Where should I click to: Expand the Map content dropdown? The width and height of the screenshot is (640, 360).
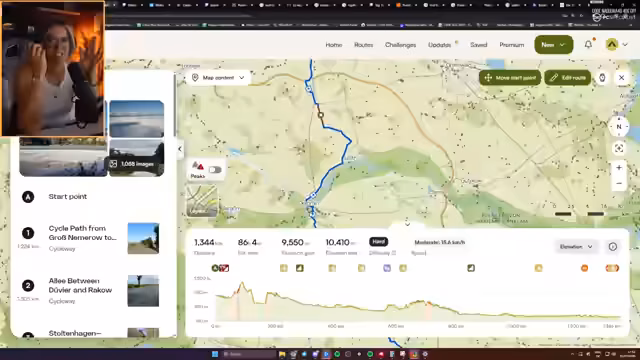(218, 78)
